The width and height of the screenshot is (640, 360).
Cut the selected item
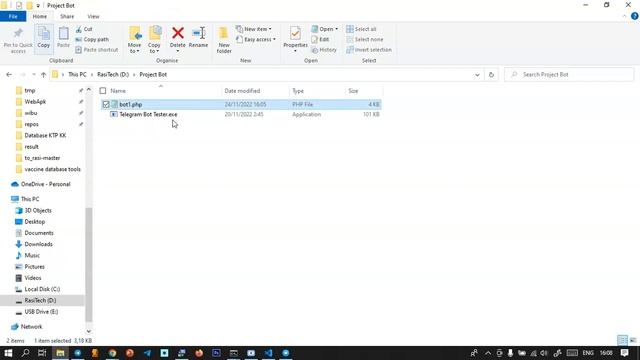click(84, 29)
